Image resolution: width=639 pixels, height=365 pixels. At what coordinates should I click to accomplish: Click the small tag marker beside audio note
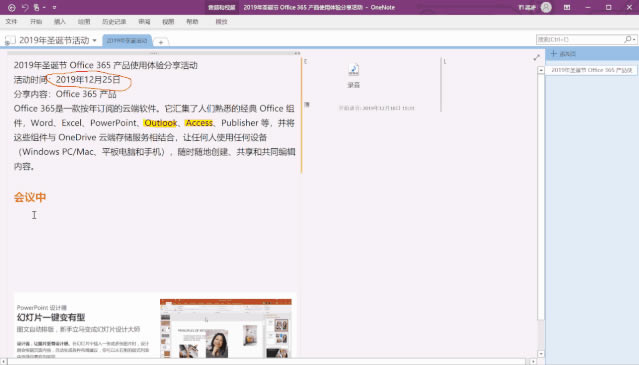pos(307,105)
